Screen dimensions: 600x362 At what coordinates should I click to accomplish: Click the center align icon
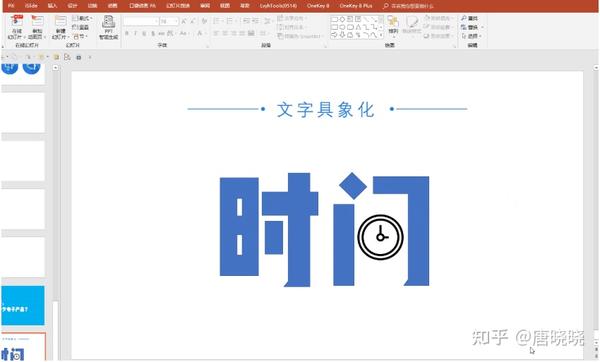point(225,34)
